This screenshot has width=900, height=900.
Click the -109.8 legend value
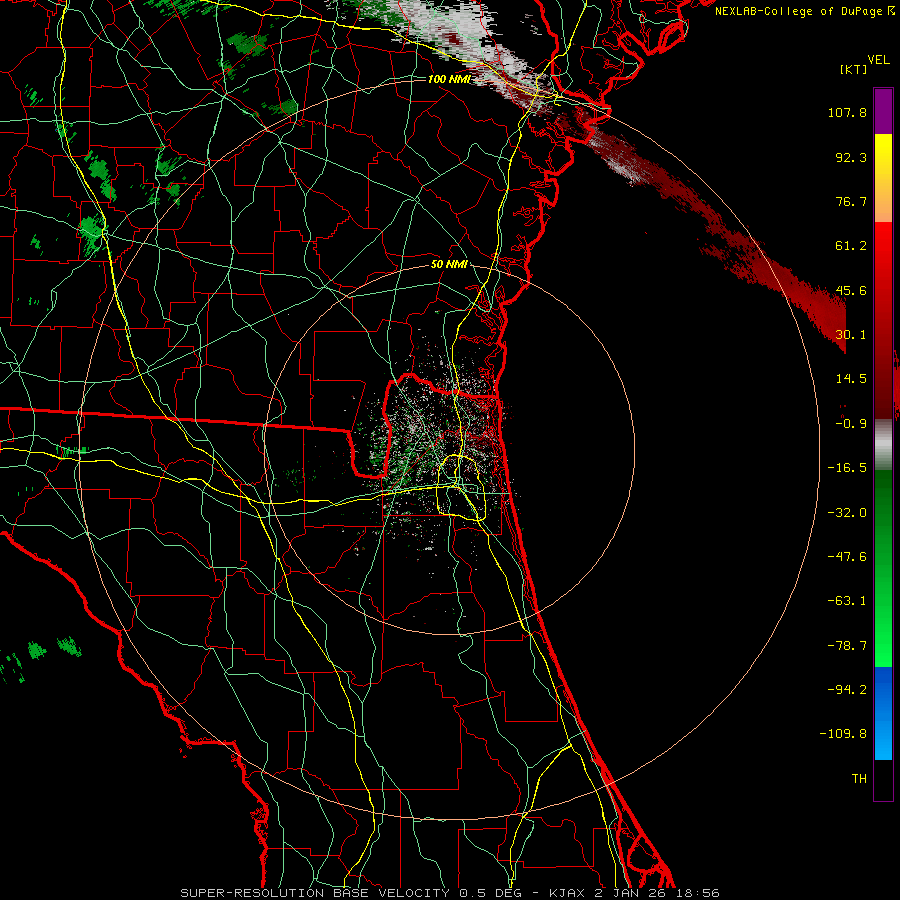point(843,734)
